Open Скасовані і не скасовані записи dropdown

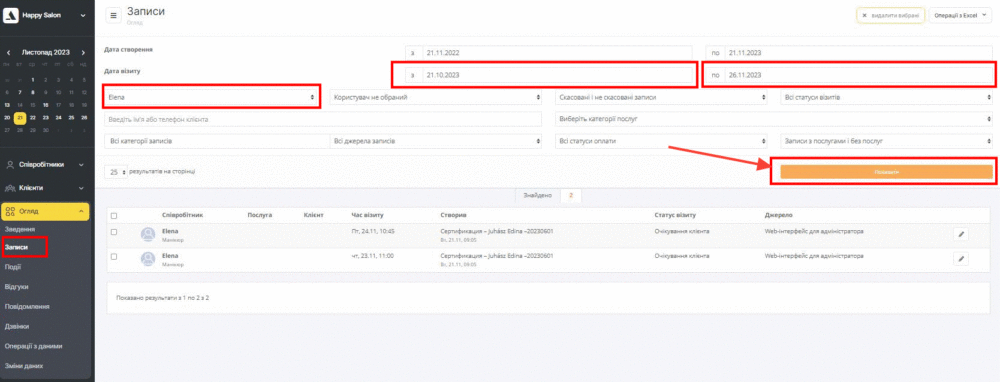661,97
